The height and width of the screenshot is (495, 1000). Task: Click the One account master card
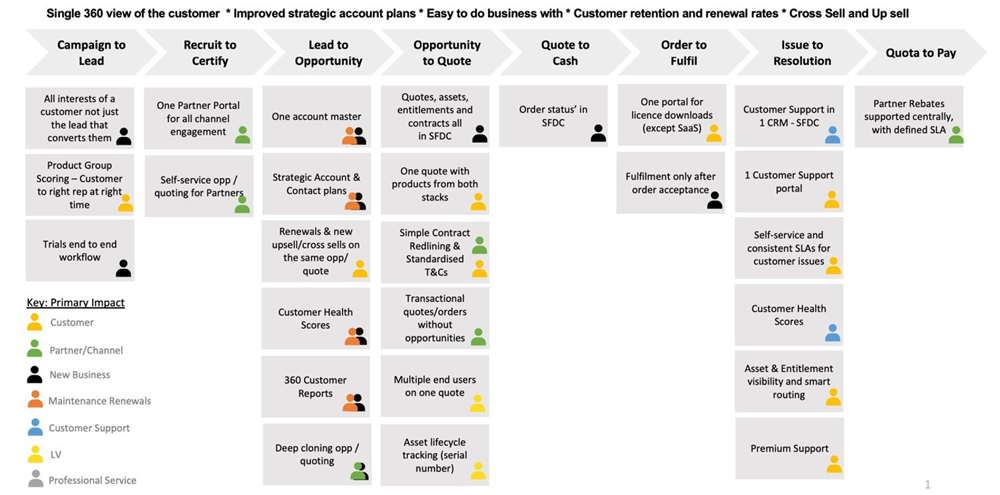(316, 117)
